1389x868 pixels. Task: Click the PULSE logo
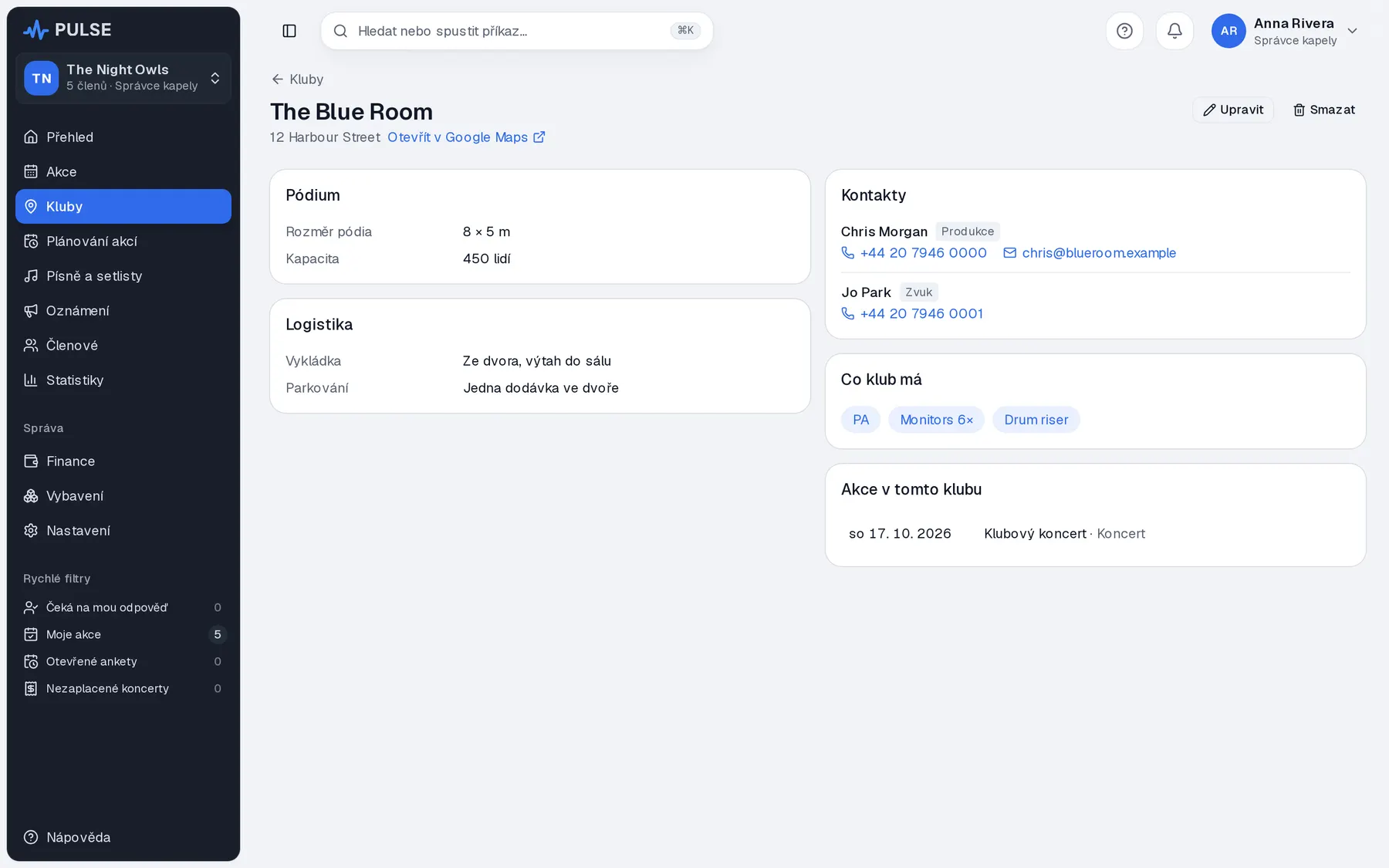tap(67, 30)
